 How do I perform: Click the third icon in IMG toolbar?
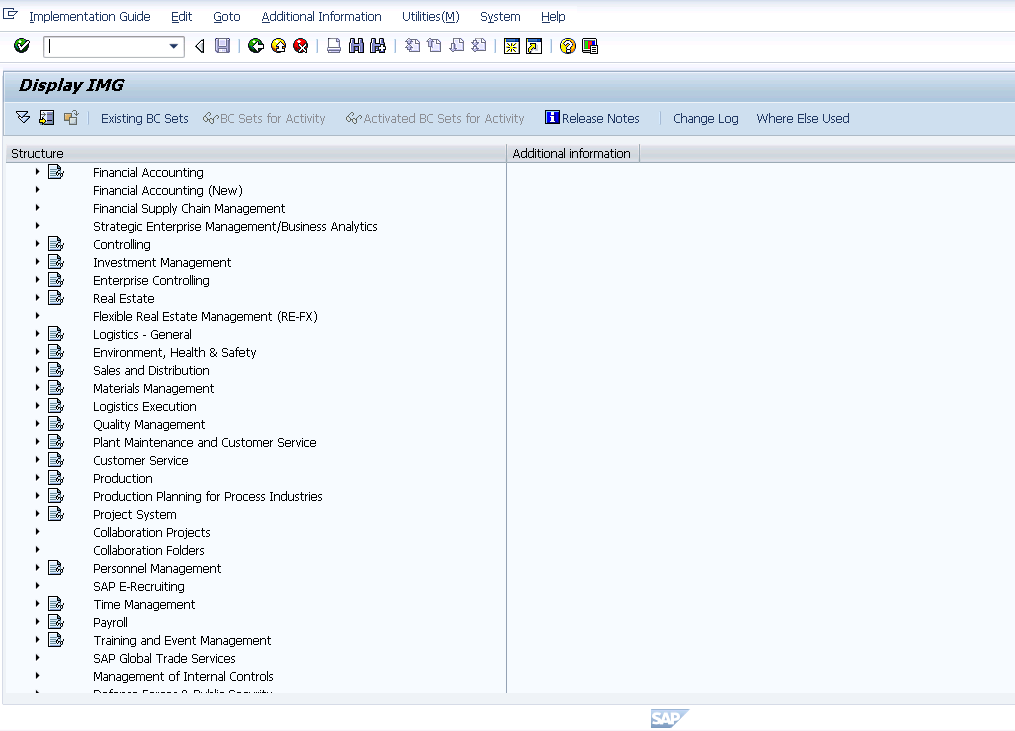71,117
